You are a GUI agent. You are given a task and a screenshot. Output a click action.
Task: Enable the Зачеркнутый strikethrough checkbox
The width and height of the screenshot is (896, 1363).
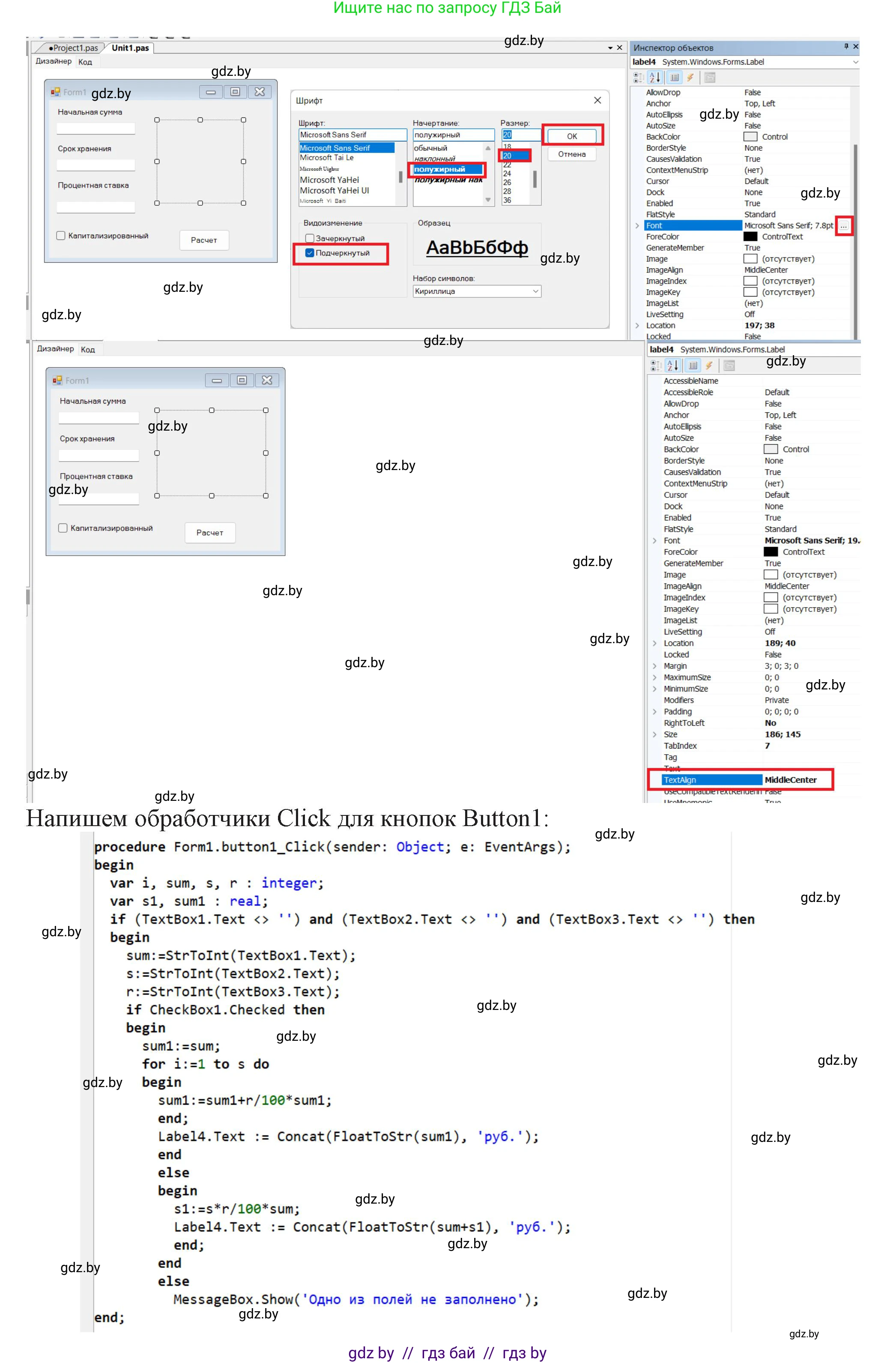point(310,238)
